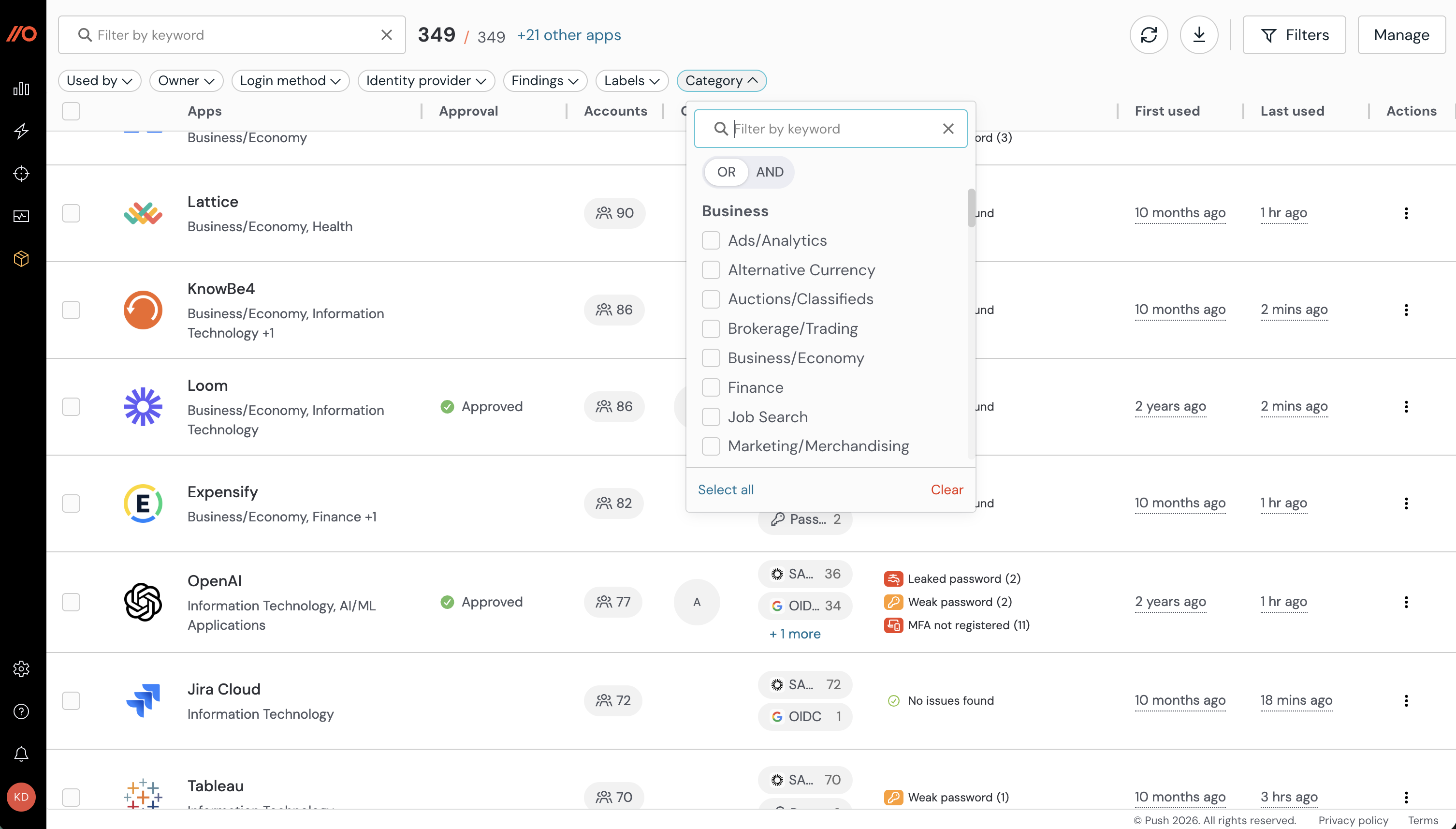The image size is (1456, 829).
Task: Click the refresh icon button
Action: pyautogui.click(x=1149, y=35)
